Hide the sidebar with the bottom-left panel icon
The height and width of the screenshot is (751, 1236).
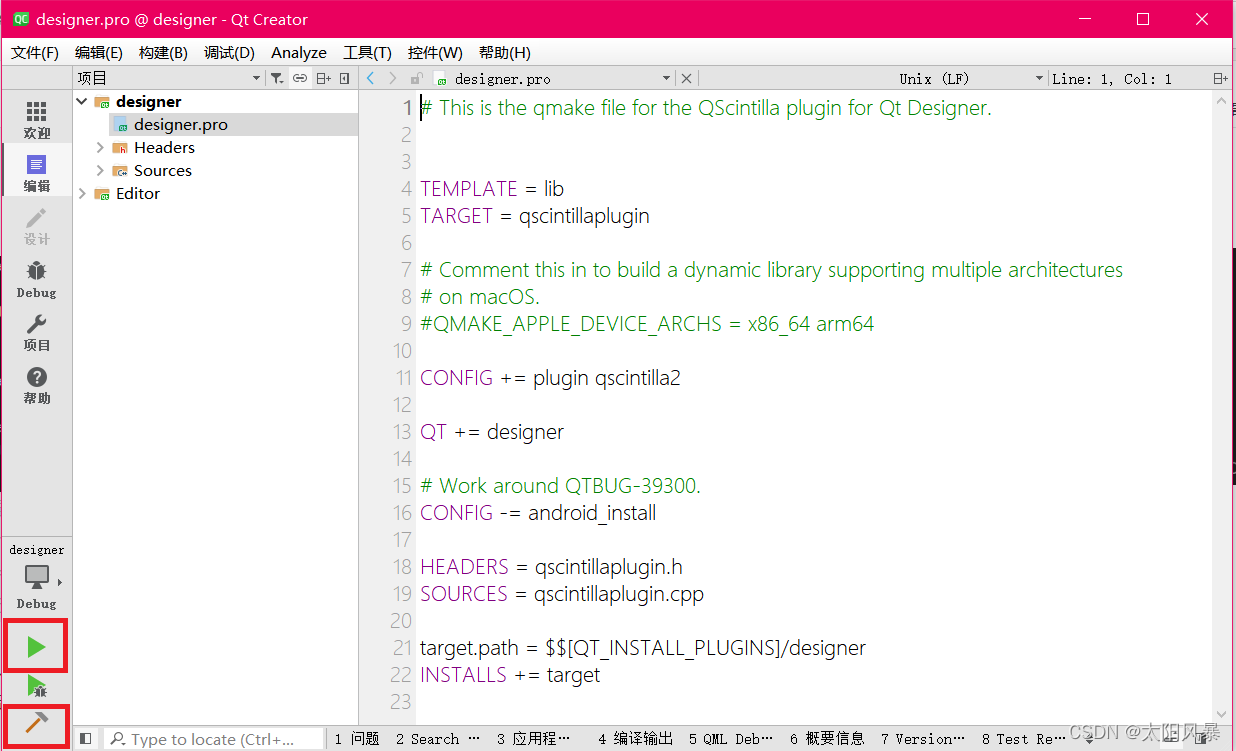(x=85, y=738)
